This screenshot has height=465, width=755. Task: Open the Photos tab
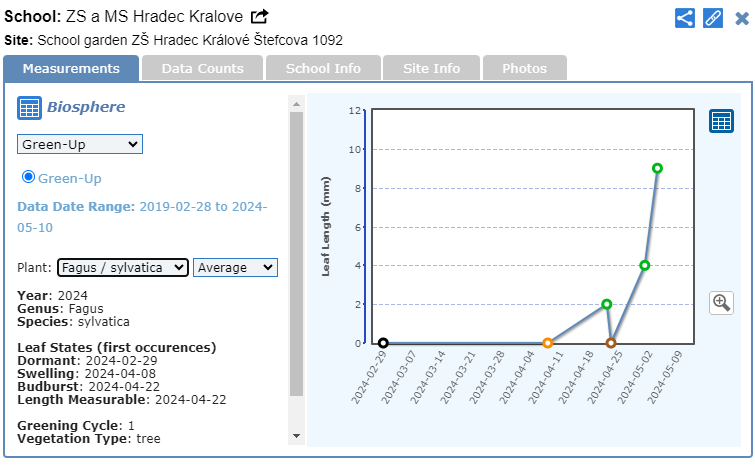click(524, 68)
